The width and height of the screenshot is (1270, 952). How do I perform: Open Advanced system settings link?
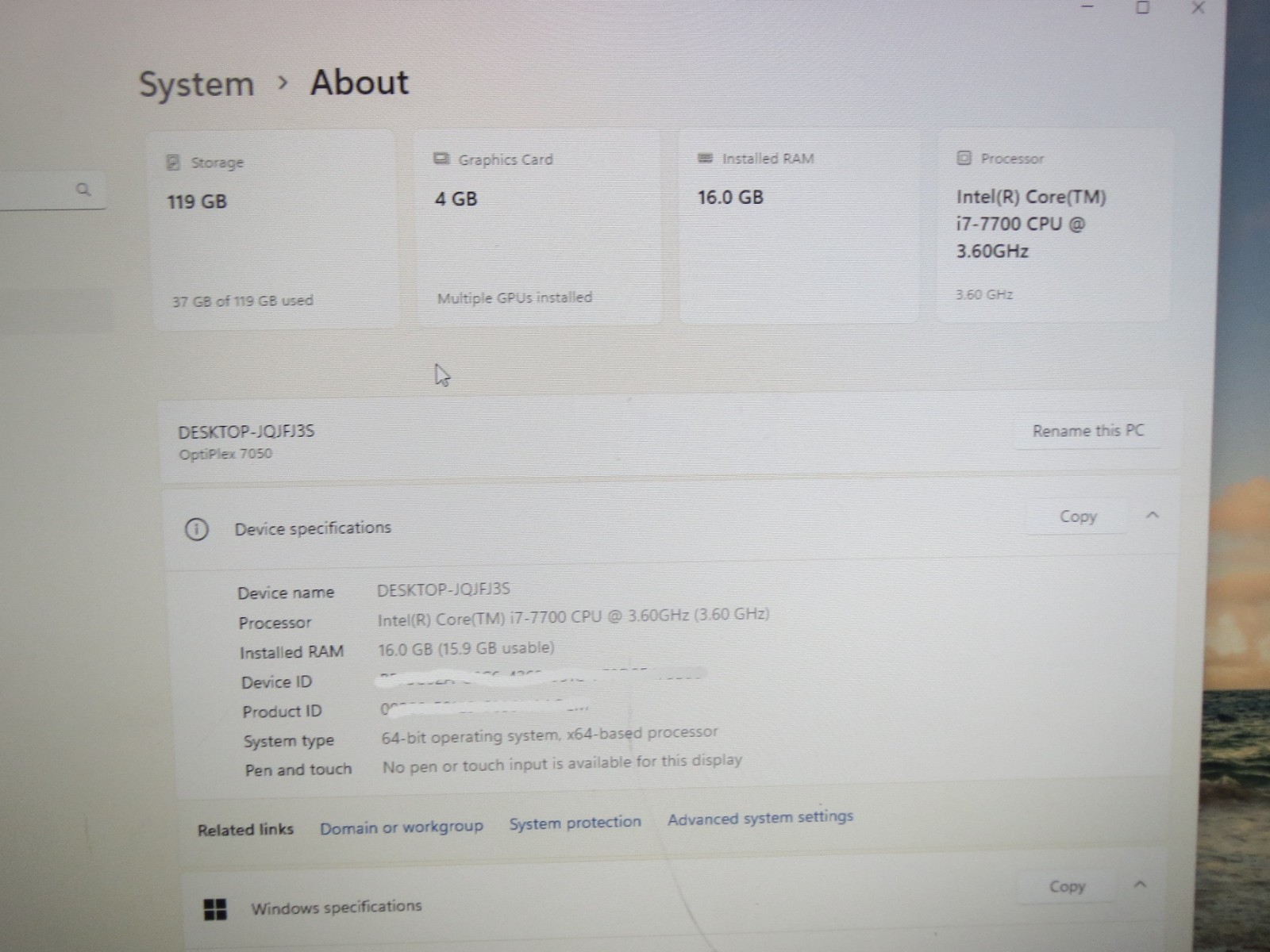tap(760, 818)
